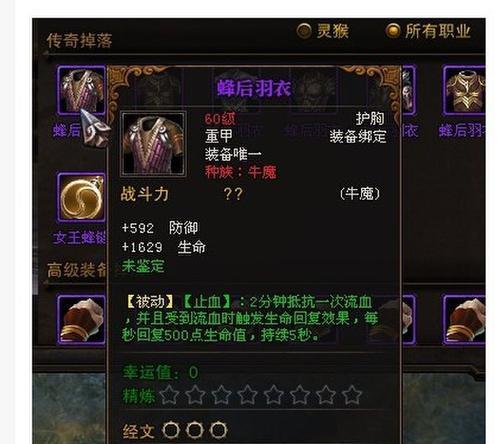The image size is (500, 444).
Task: Click the 蜂后羽衣 label under golden armor
Action: (x=462, y=130)
